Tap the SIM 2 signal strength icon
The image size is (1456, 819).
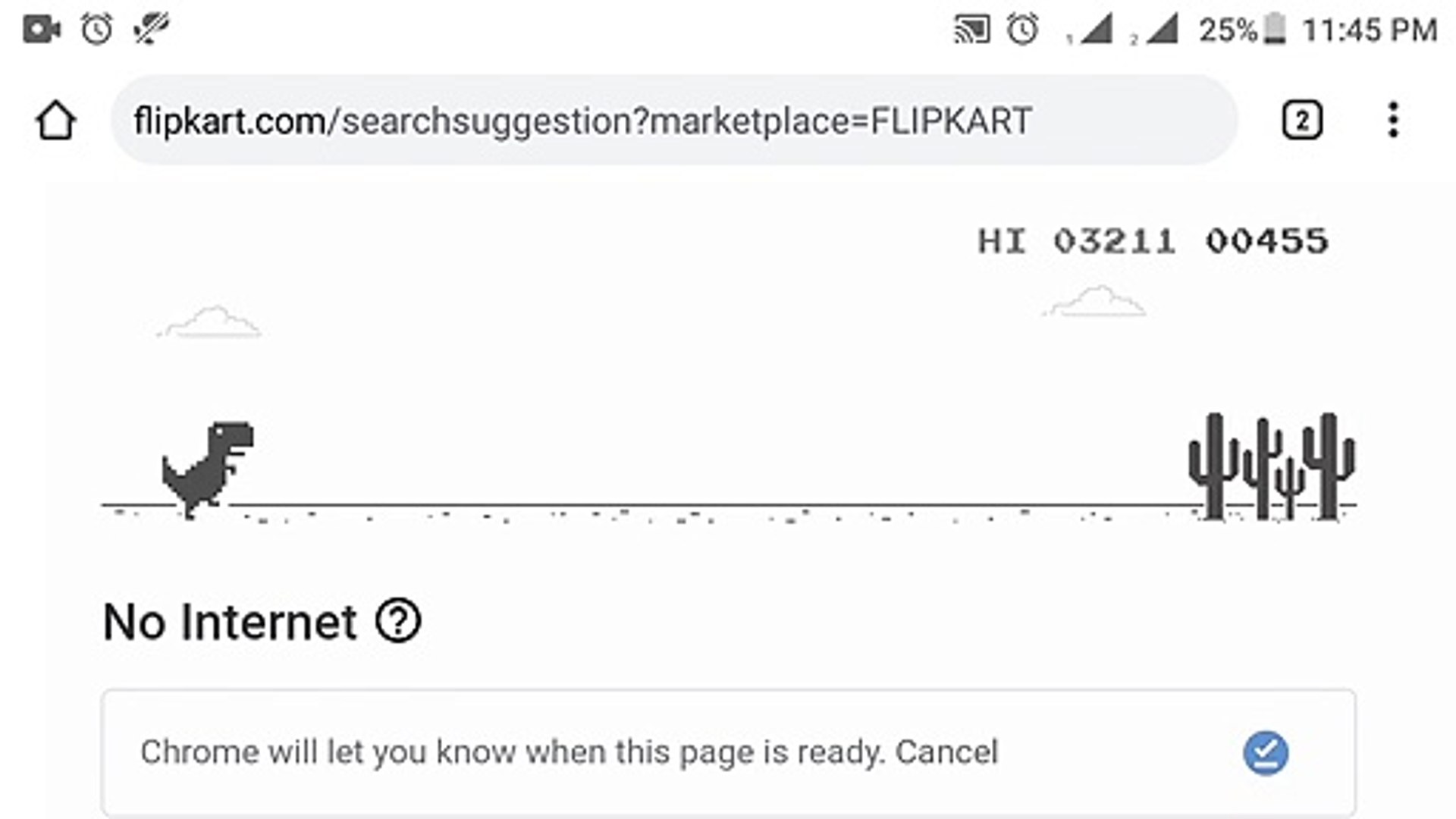1154,30
